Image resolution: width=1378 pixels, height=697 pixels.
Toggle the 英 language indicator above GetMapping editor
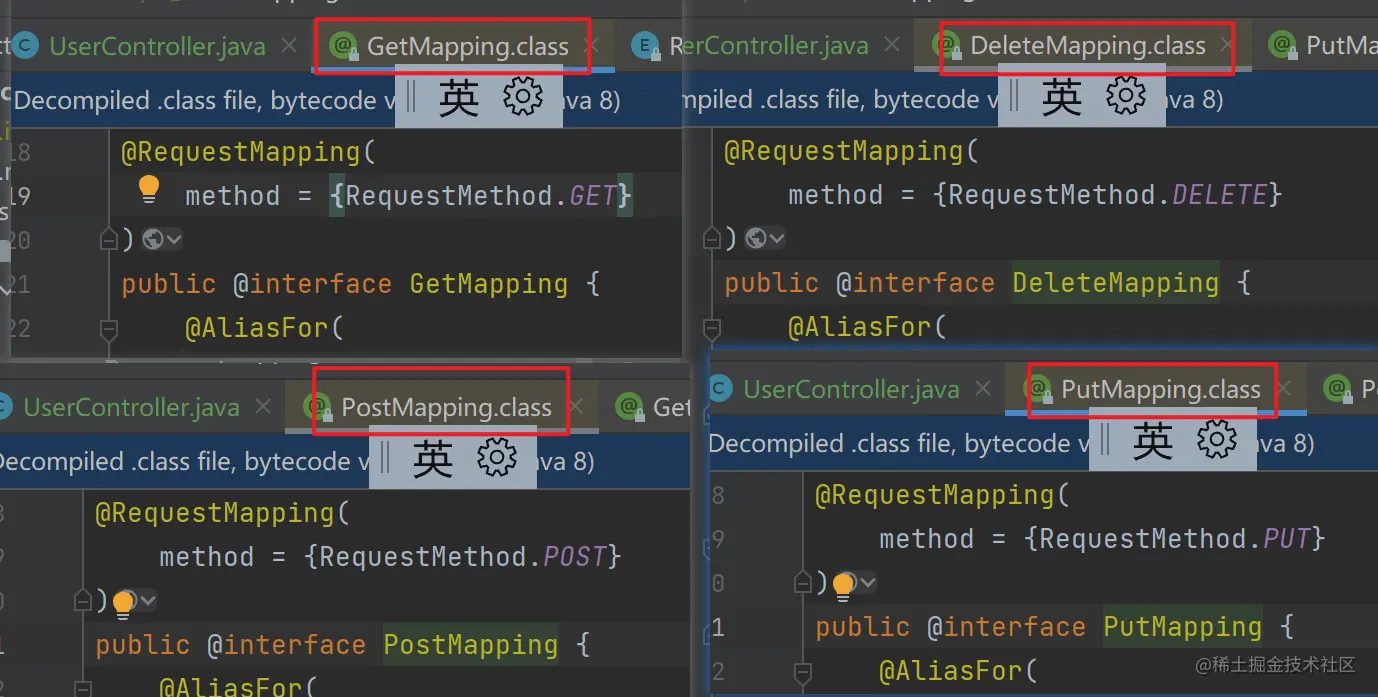click(x=459, y=98)
